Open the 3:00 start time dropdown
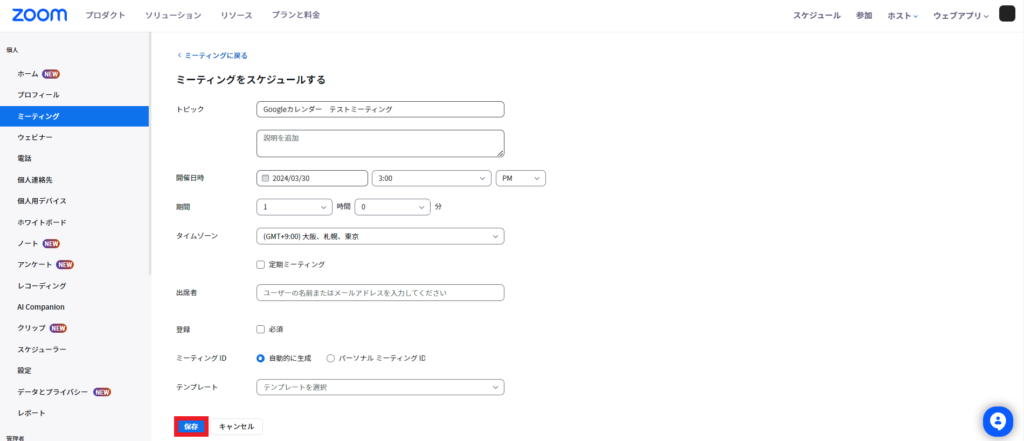This screenshot has height=441, width=1024. 430,178
